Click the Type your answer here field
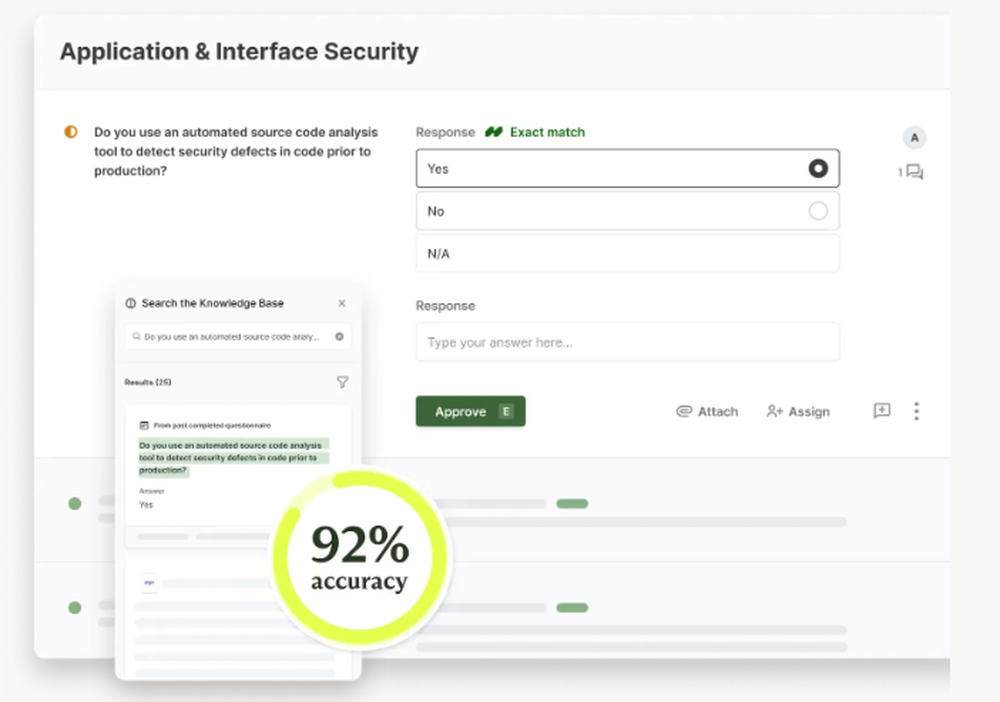Screen dimensions: 1000x702 tap(628, 342)
